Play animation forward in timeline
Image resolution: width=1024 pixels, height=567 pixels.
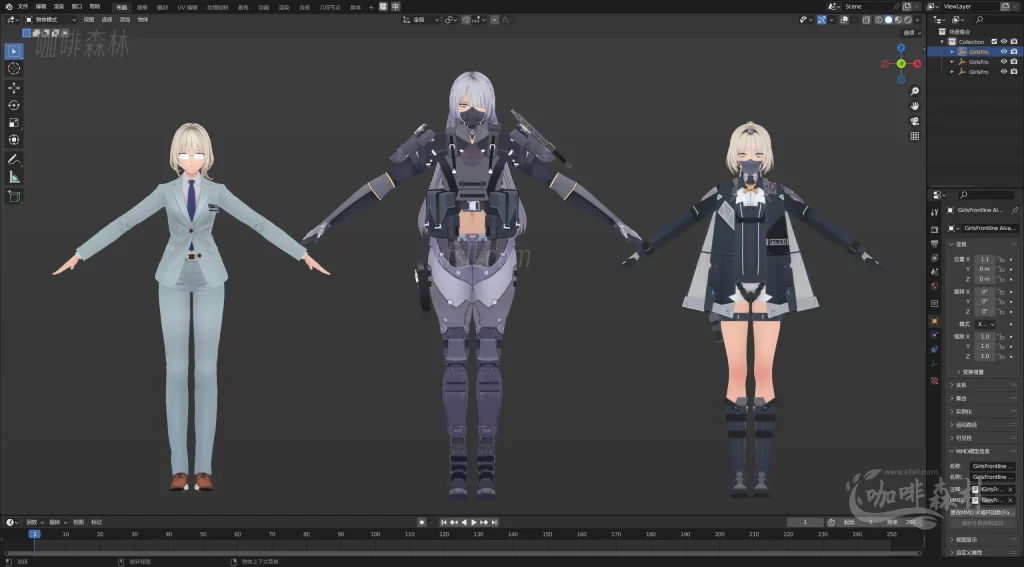(x=473, y=522)
